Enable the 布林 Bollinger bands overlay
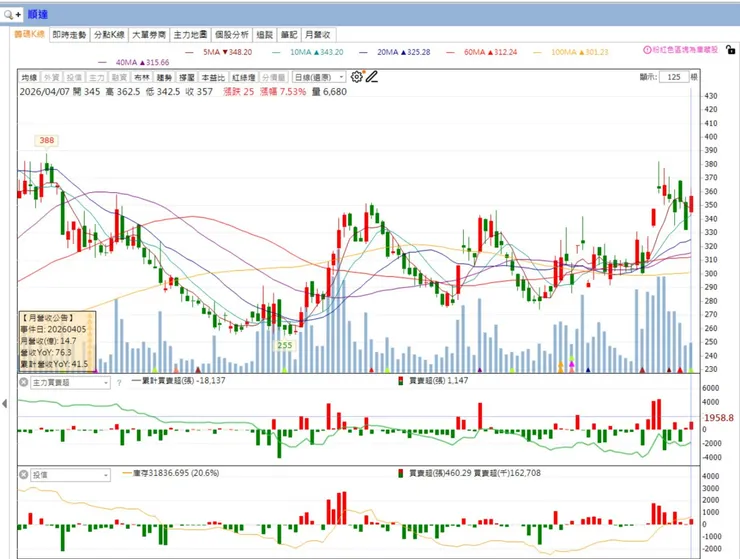The width and height of the screenshot is (740, 559). pyautogui.click(x=142, y=77)
